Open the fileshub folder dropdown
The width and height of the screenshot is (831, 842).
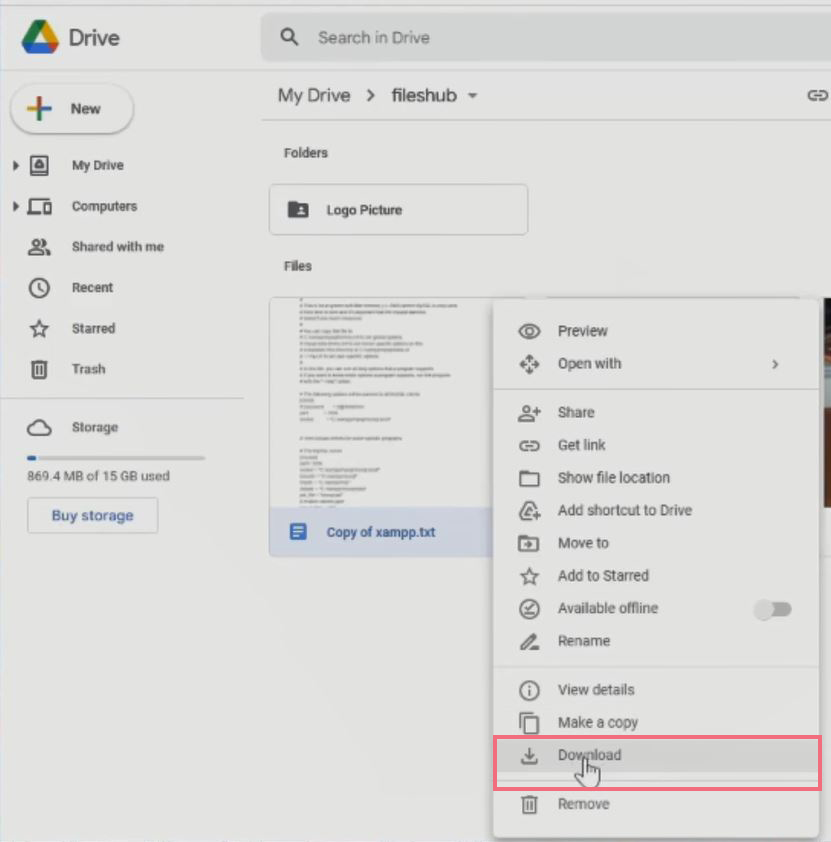(472, 96)
